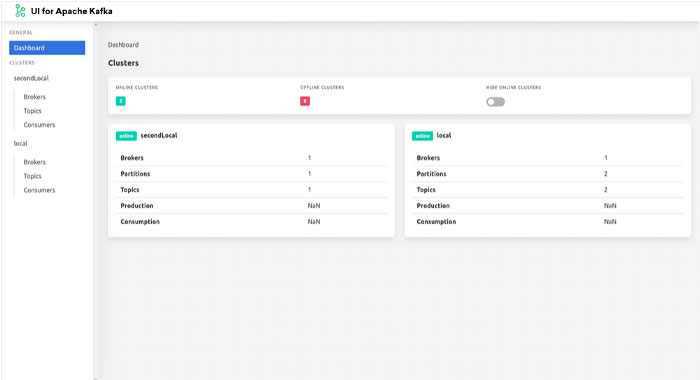Click Consumption NaN value in local card
This screenshot has width=700, height=380.
click(x=610, y=222)
